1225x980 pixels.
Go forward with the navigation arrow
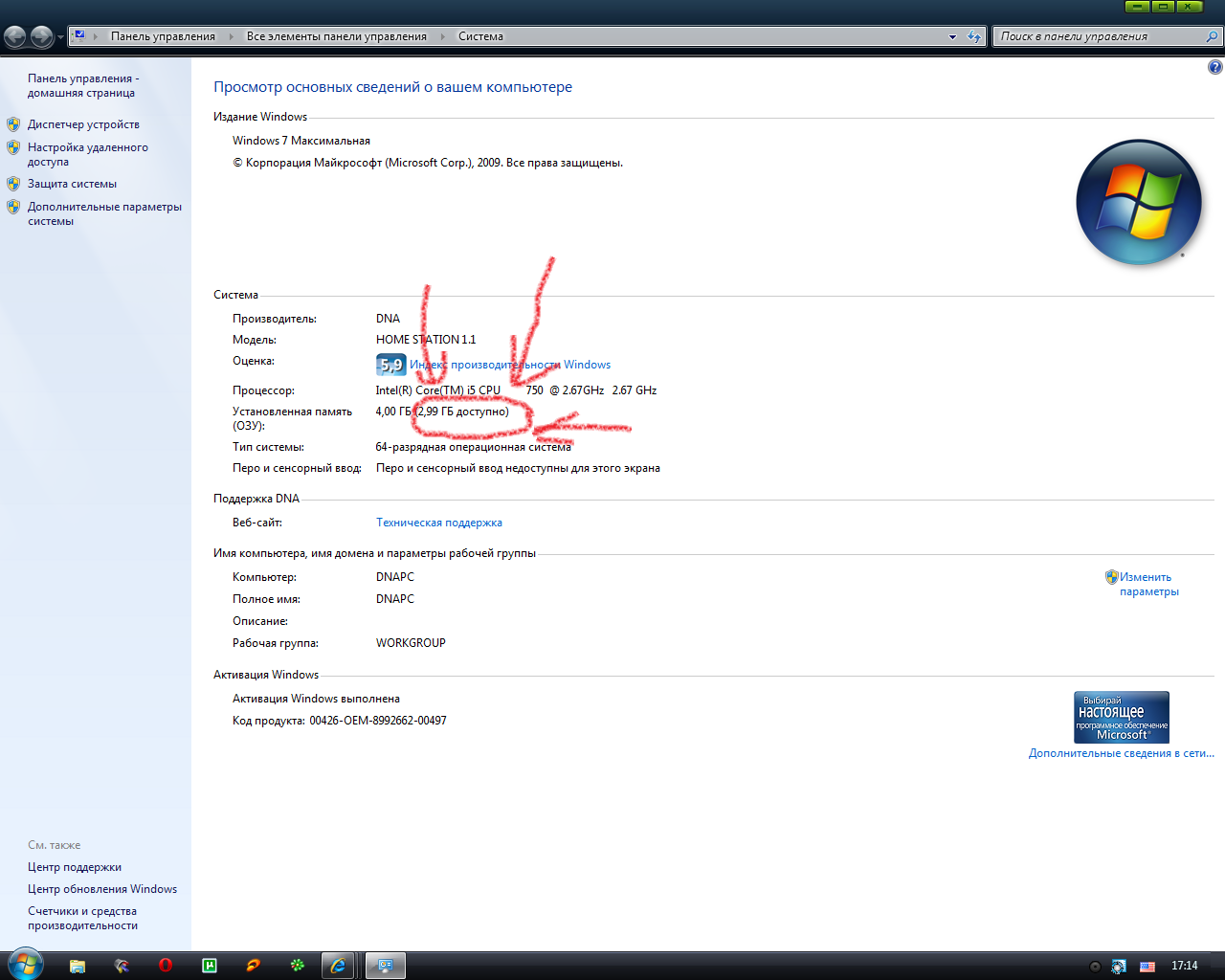[41, 36]
